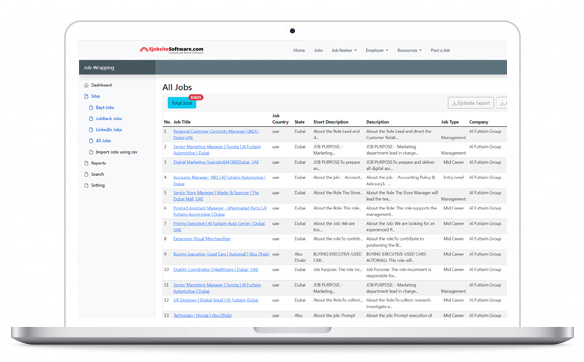Click the Reports file icon
584x362 pixels.
point(86,163)
